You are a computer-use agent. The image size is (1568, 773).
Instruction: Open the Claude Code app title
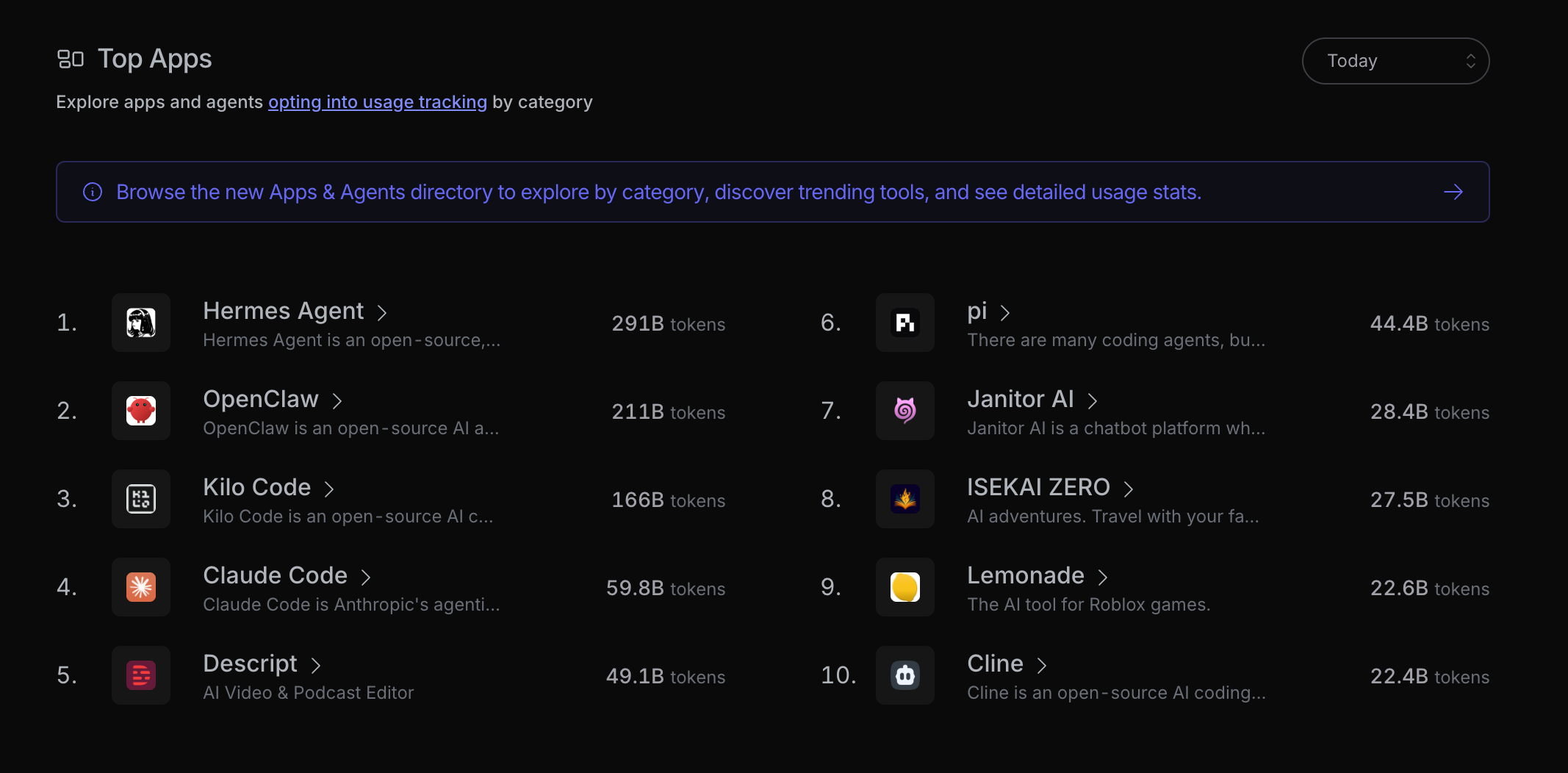tap(276, 575)
